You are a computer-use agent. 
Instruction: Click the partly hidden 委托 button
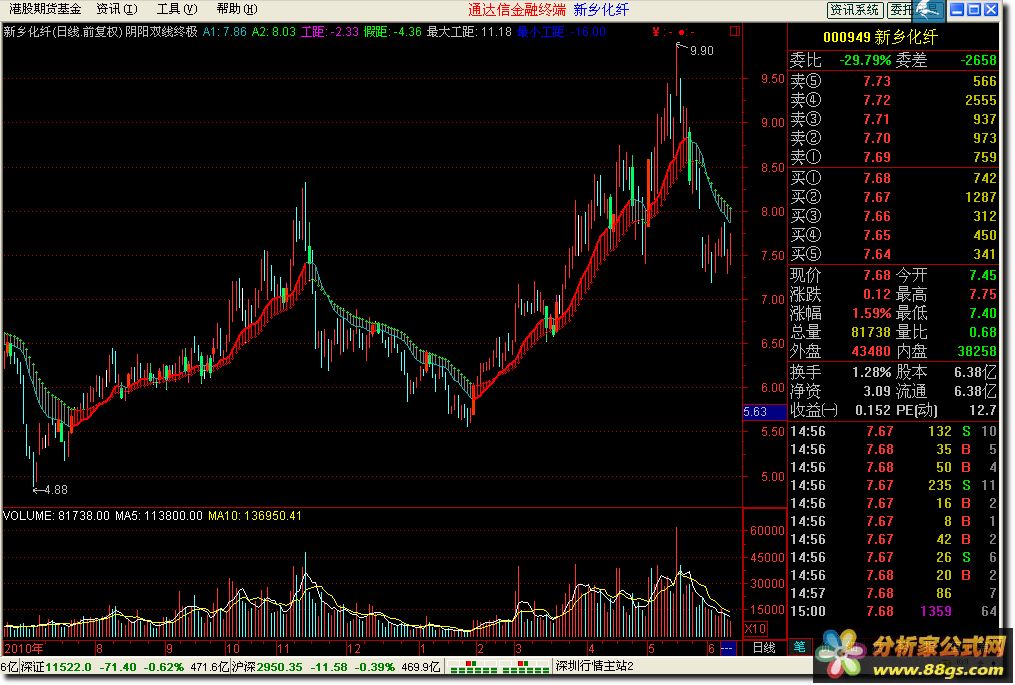tap(900, 10)
